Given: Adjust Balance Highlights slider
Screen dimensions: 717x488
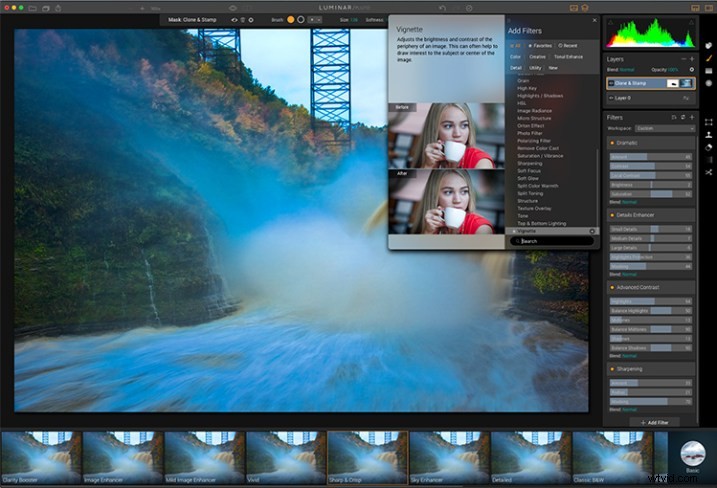Looking at the screenshot, I should click(x=651, y=311).
